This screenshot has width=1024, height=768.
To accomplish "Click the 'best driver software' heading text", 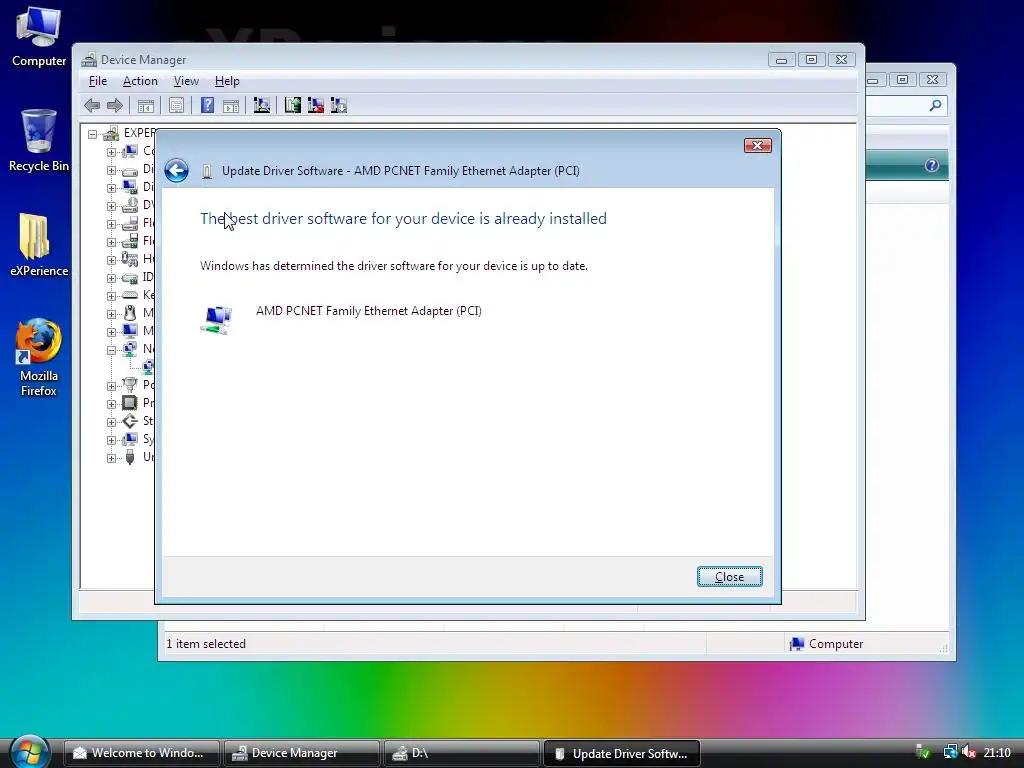I will [403, 219].
